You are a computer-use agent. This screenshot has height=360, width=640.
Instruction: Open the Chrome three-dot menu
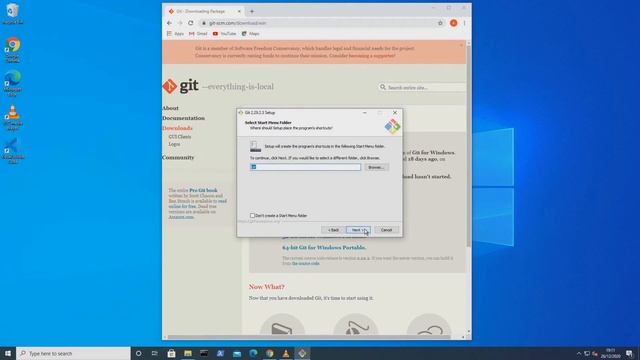pos(464,23)
